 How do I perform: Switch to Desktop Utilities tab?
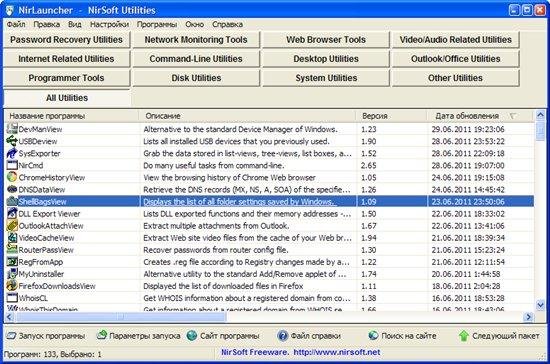click(x=326, y=59)
